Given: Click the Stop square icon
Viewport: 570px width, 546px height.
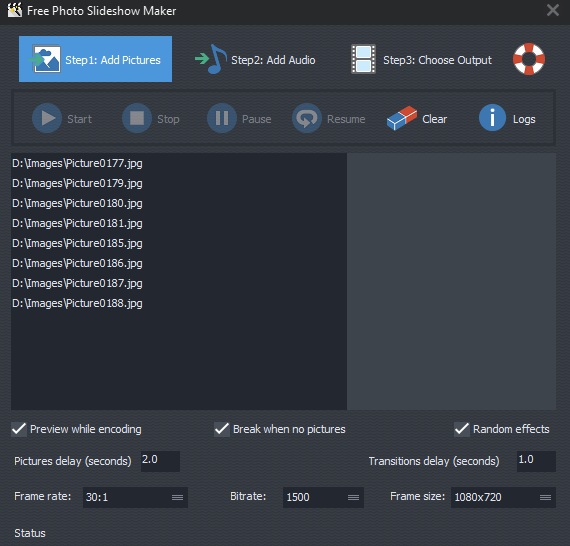Looking at the screenshot, I should pos(137,118).
